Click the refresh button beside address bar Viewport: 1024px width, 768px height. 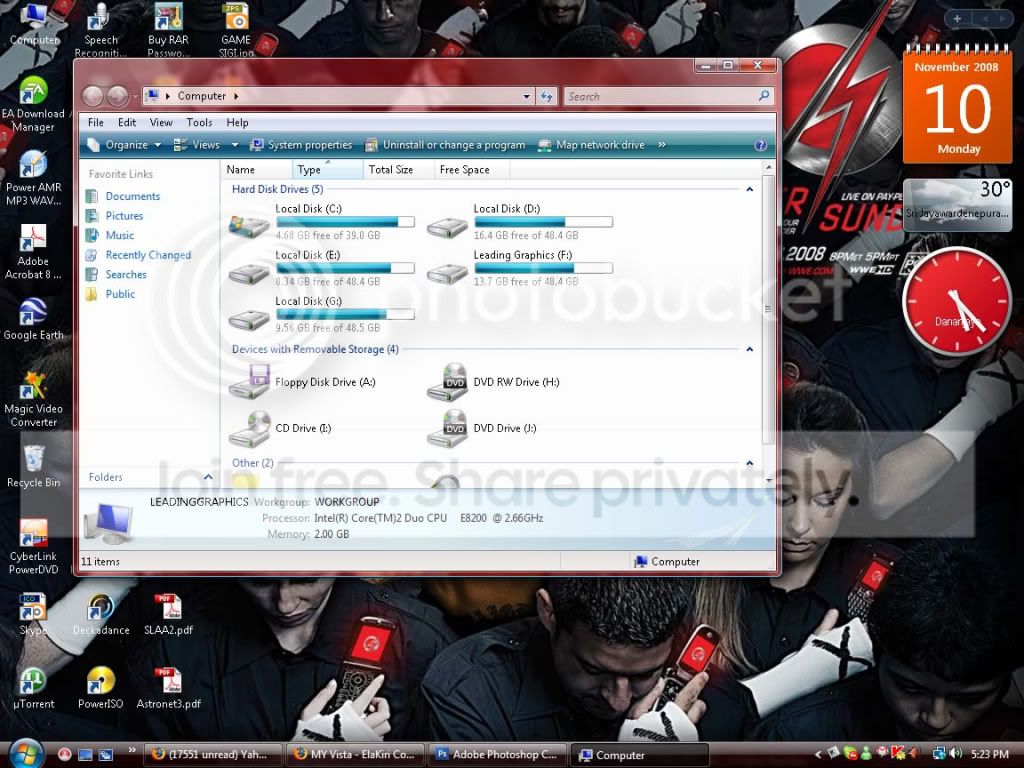547,97
